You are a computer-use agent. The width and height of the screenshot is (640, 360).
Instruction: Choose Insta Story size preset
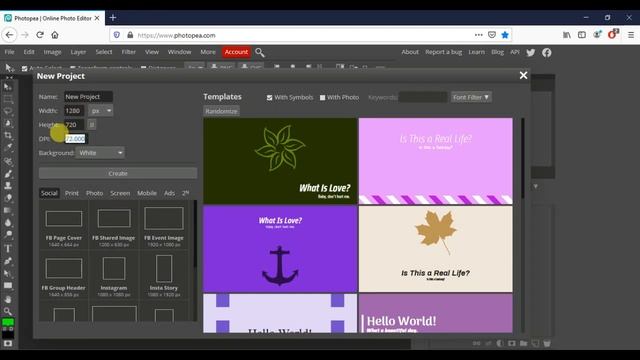pyautogui.click(x=164, y=276)
